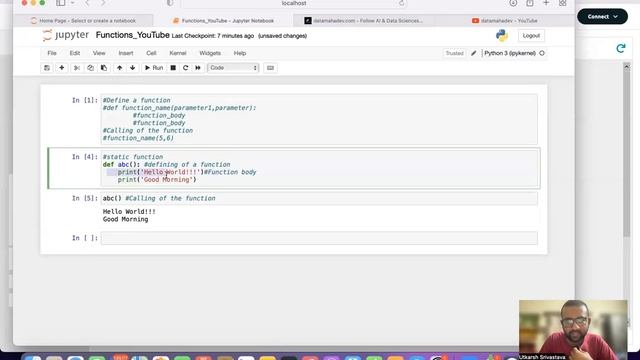Screen dimensions: 640x360
Task: Move selected cell up arrow
Action: [120, 68]
